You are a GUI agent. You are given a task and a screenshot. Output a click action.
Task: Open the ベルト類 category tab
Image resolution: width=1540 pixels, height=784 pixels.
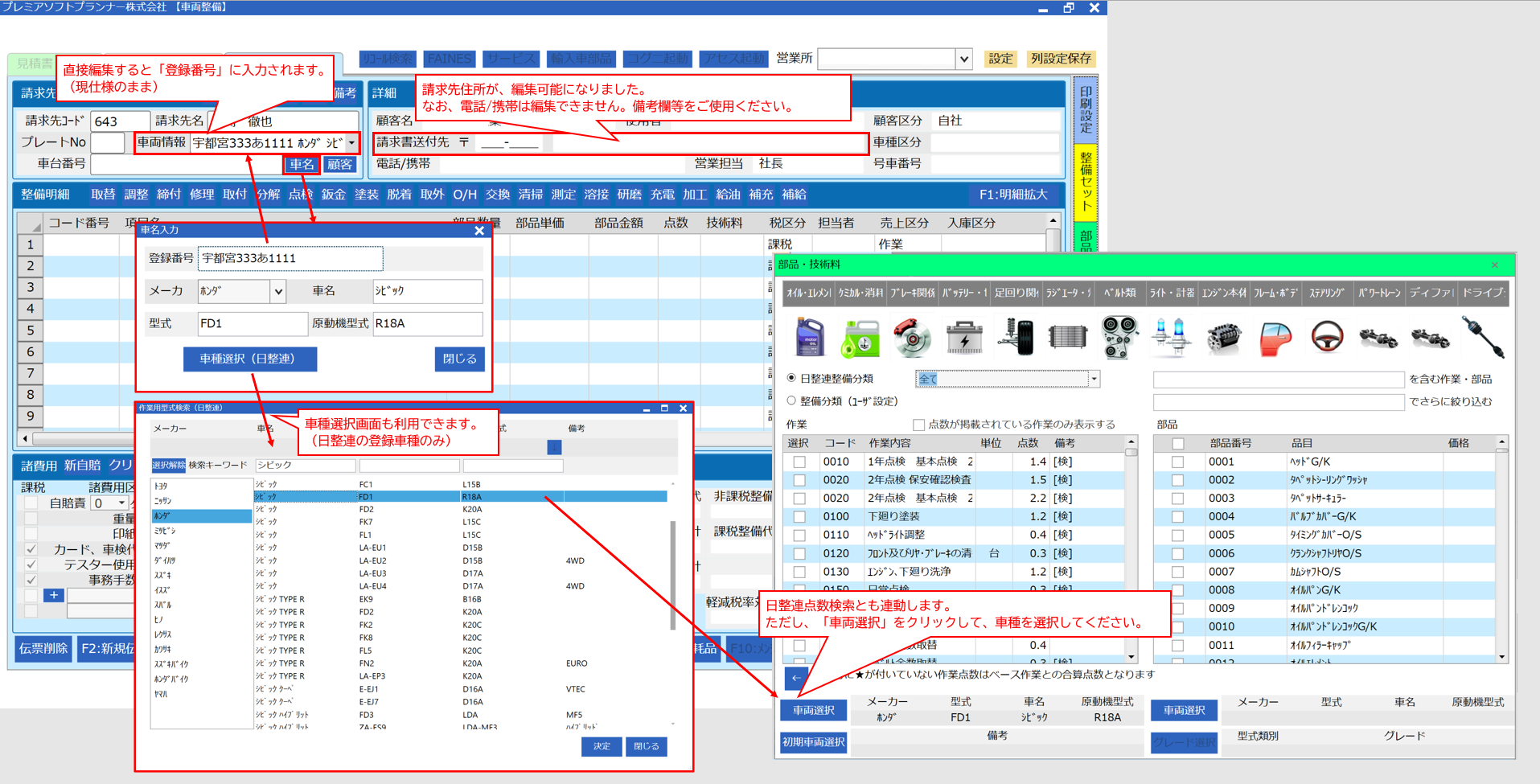click(1119, 293)
